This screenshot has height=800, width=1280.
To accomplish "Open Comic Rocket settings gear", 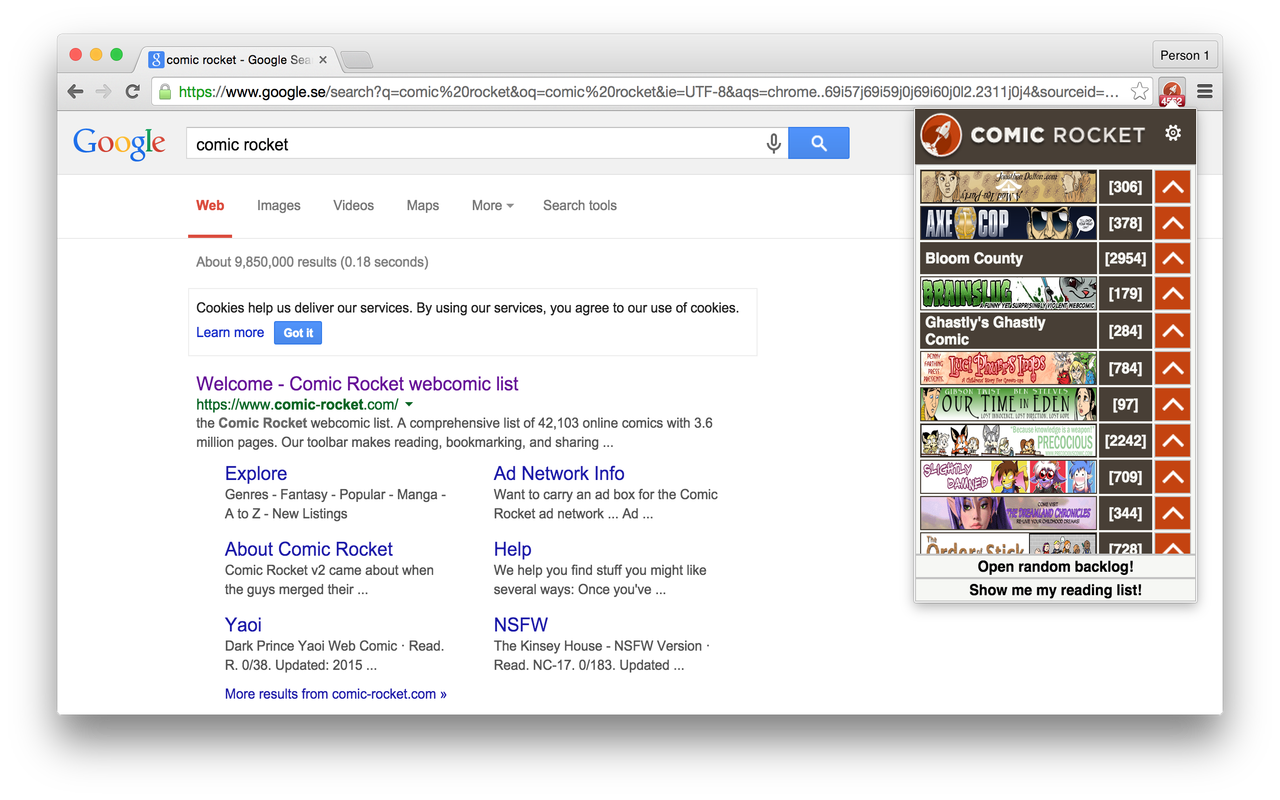I will (1173, 134).
